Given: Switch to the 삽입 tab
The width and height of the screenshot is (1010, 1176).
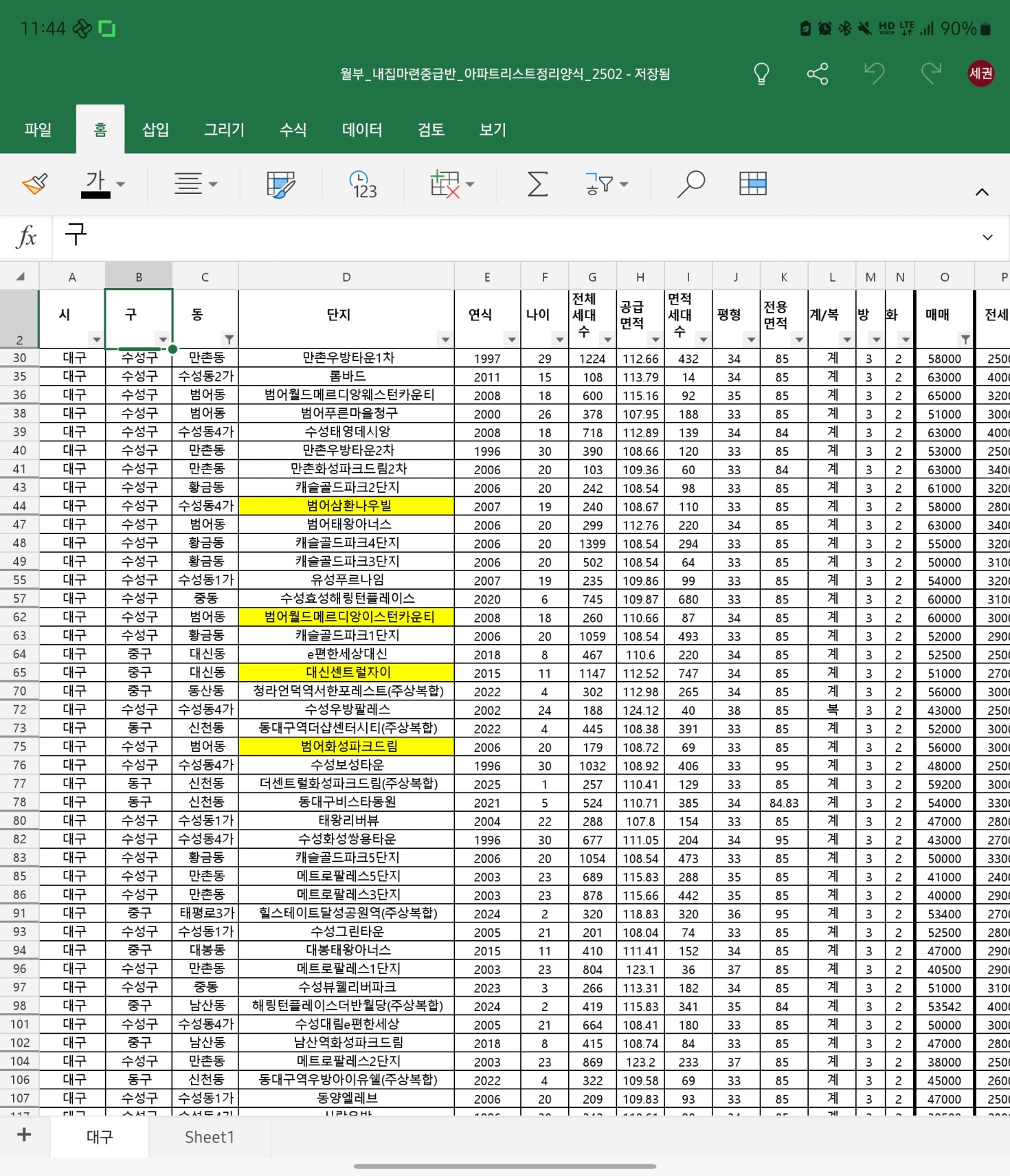Looking at the screenshot, I should click(x=156, y=129).
